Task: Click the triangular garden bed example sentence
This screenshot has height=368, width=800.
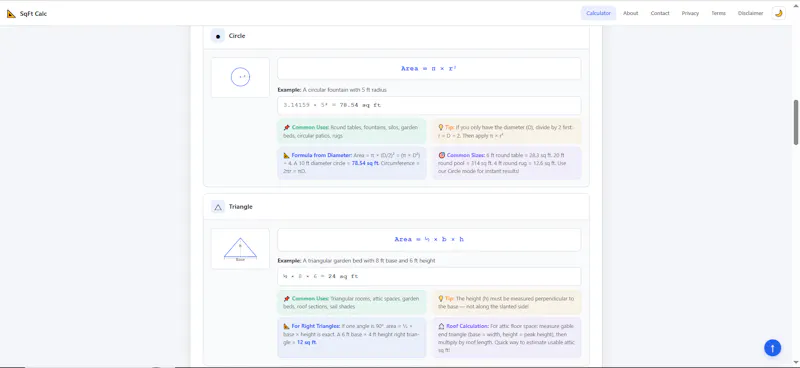Action: [x=356, y=260]
